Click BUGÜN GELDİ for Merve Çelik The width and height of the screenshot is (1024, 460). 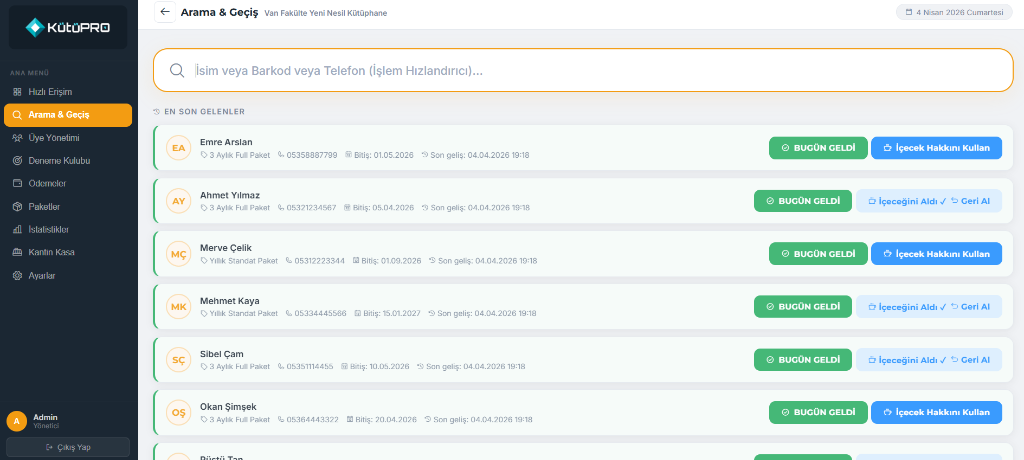[x=818, y=254]
